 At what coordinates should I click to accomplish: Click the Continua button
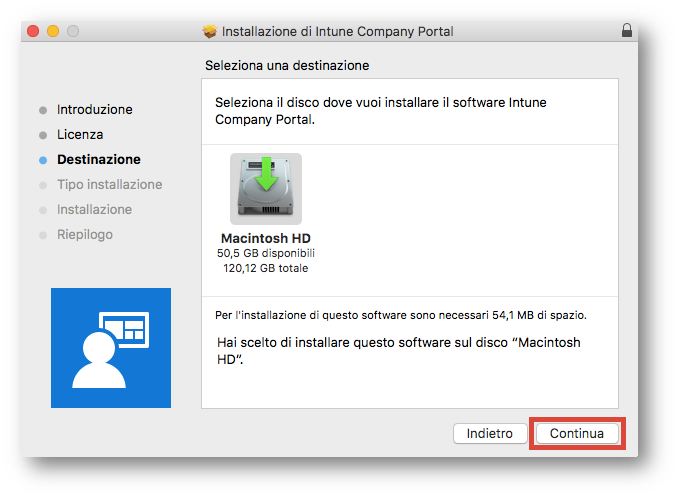click(x=576, y=433)
